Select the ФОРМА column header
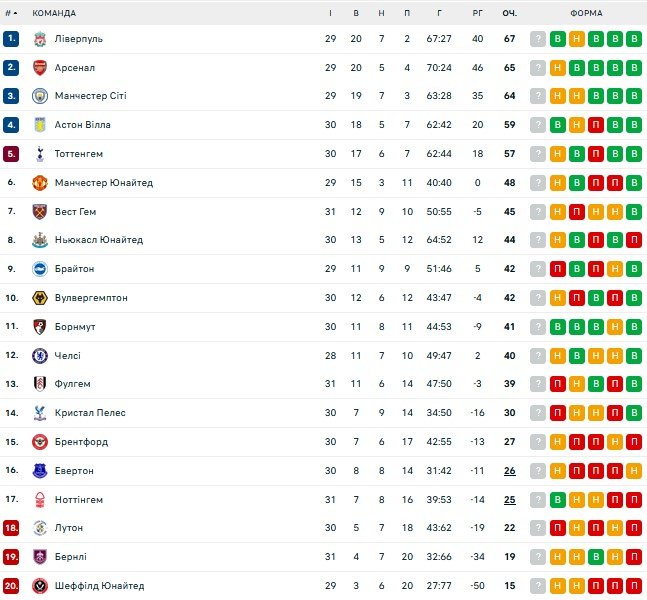 click(x=586, y=13)
